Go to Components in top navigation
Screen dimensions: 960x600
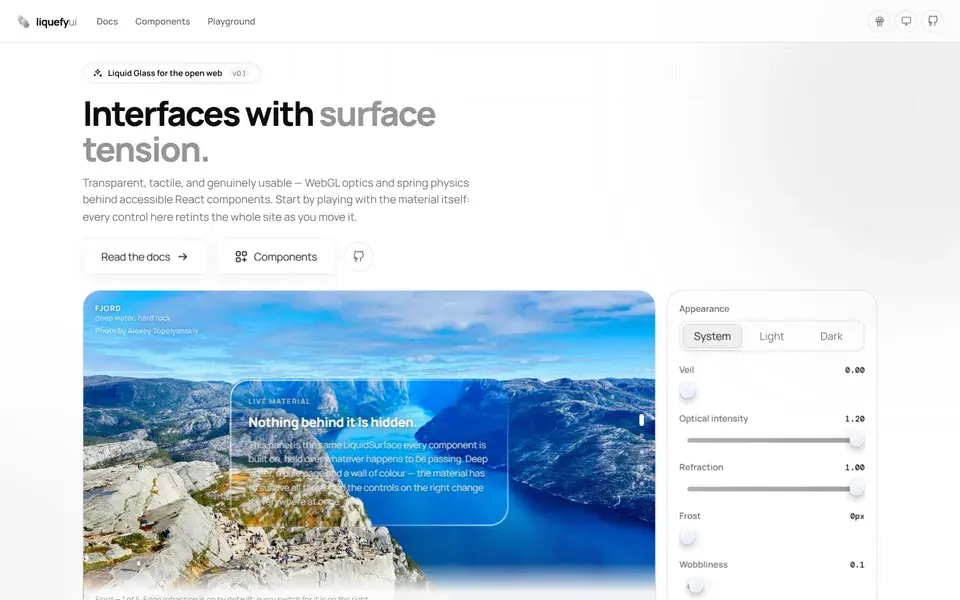click(162, 21)
